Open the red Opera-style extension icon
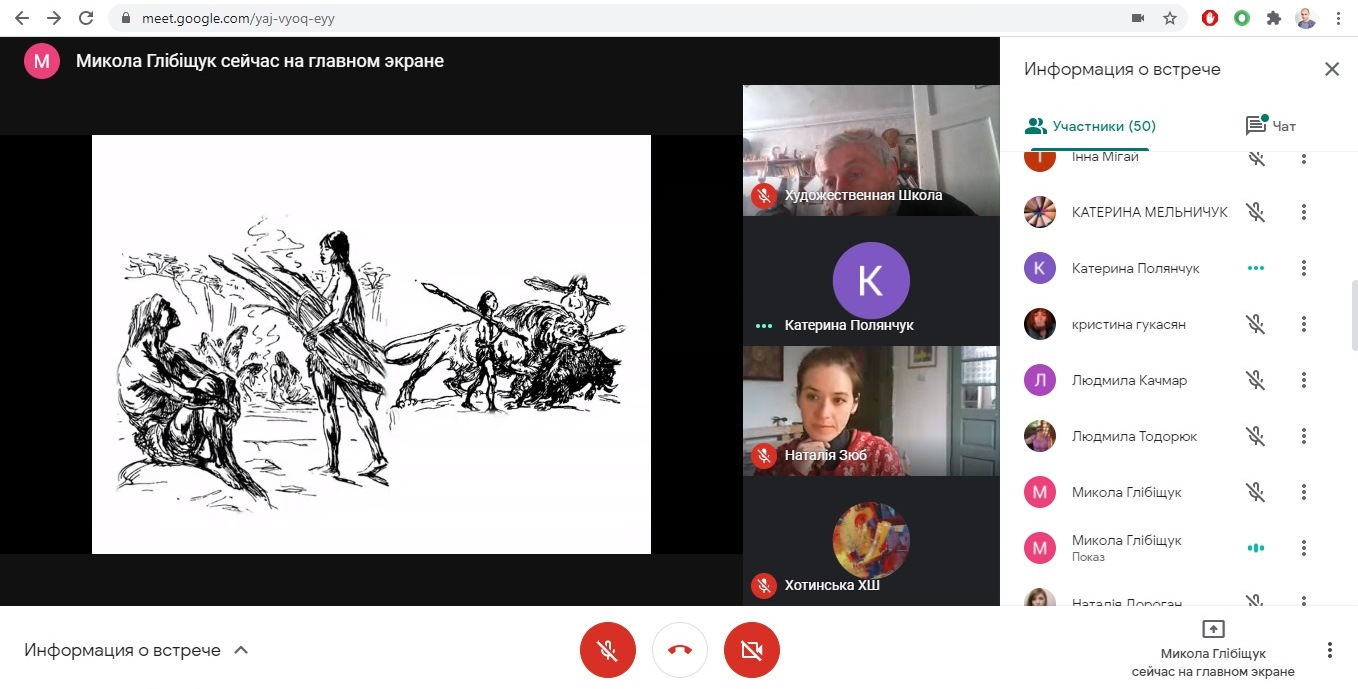 pos(1210,18)
